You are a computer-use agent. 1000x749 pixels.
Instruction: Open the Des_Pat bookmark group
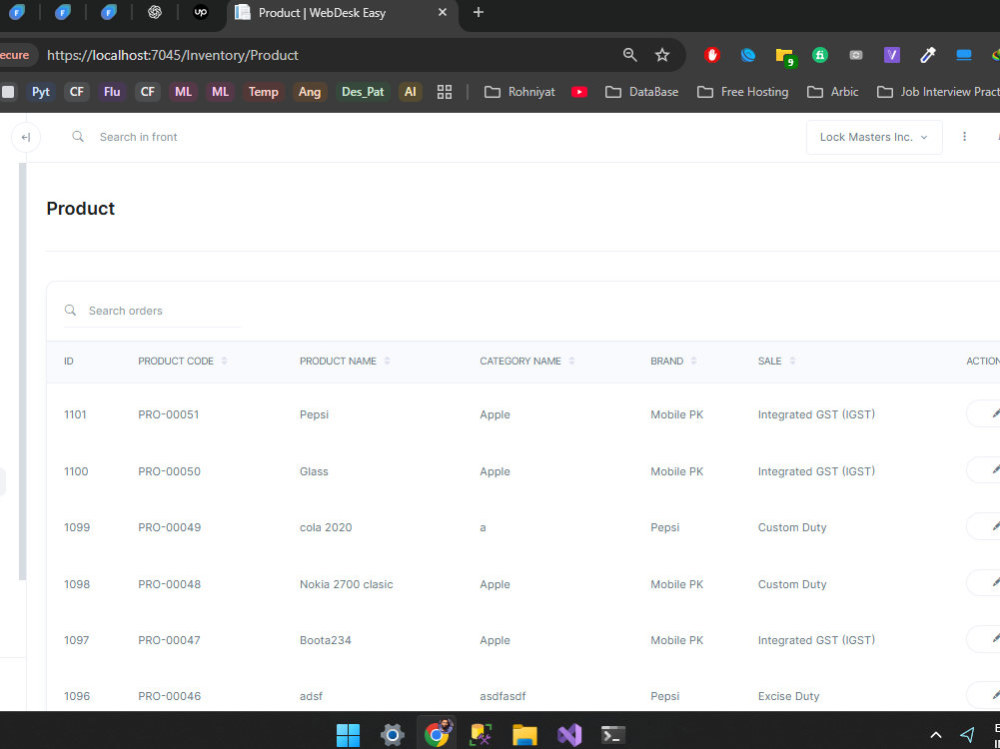click(x=363, y=92)
